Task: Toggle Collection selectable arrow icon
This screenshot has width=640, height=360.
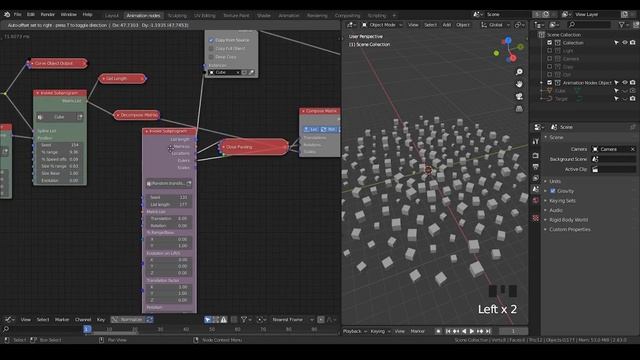Action: point(616,43)
